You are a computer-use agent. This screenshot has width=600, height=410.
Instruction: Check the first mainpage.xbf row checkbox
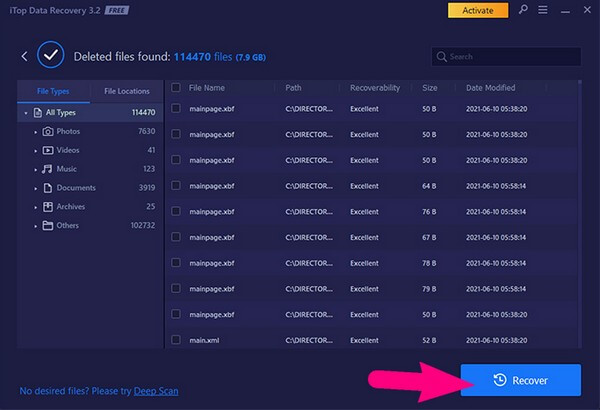[176, 107]
